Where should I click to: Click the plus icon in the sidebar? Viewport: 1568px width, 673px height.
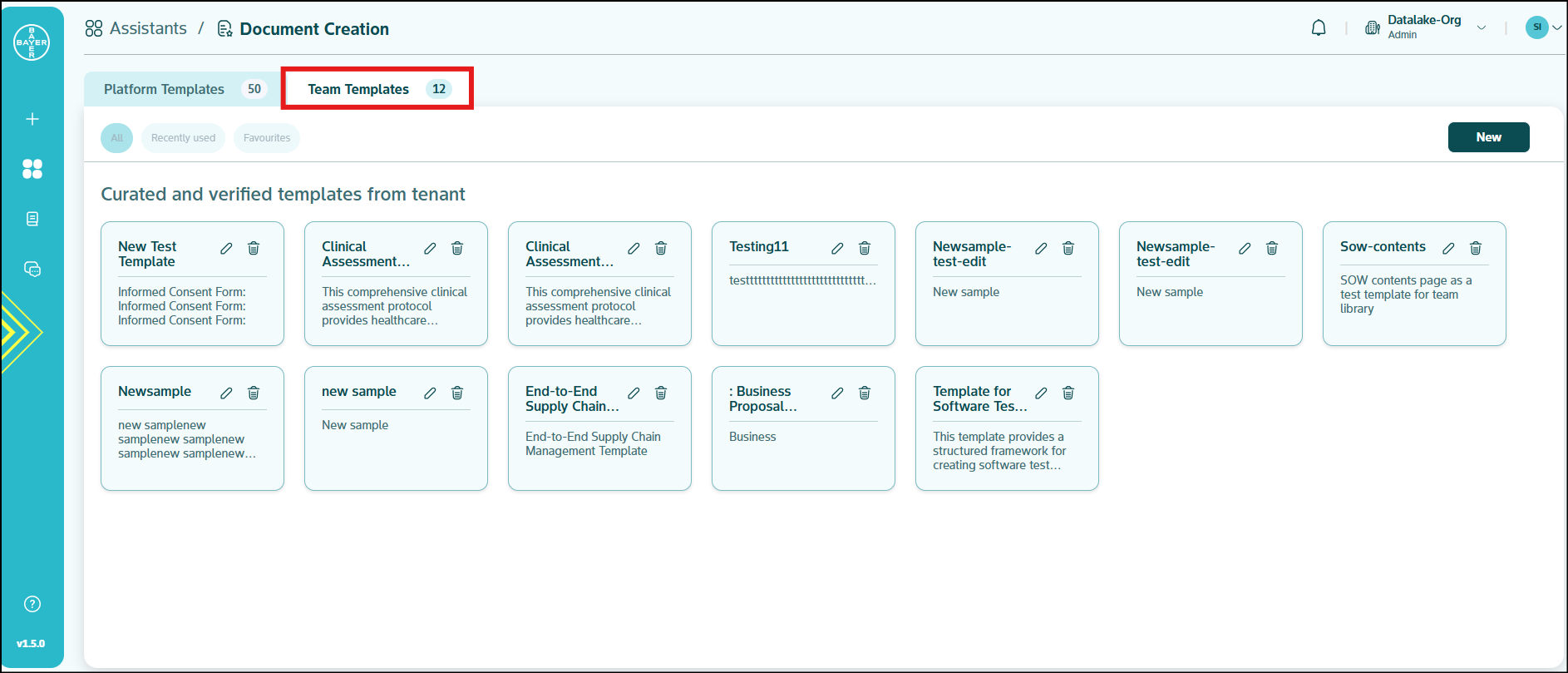point(32,119)
